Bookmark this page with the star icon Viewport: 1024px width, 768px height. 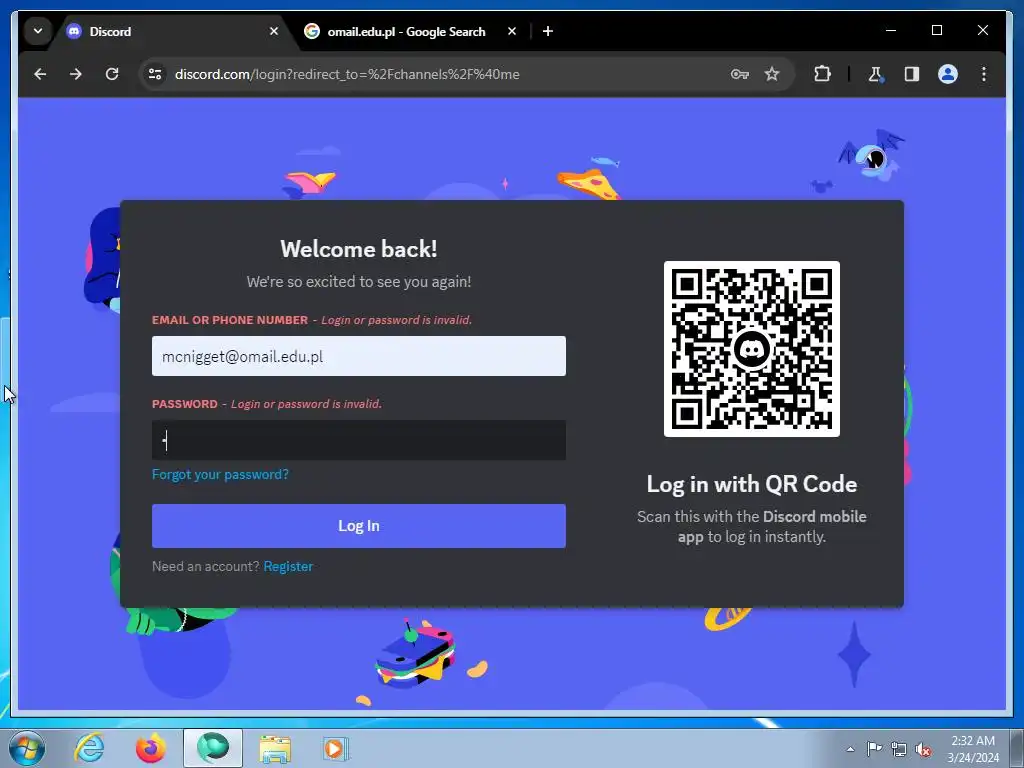coord(772,74)
